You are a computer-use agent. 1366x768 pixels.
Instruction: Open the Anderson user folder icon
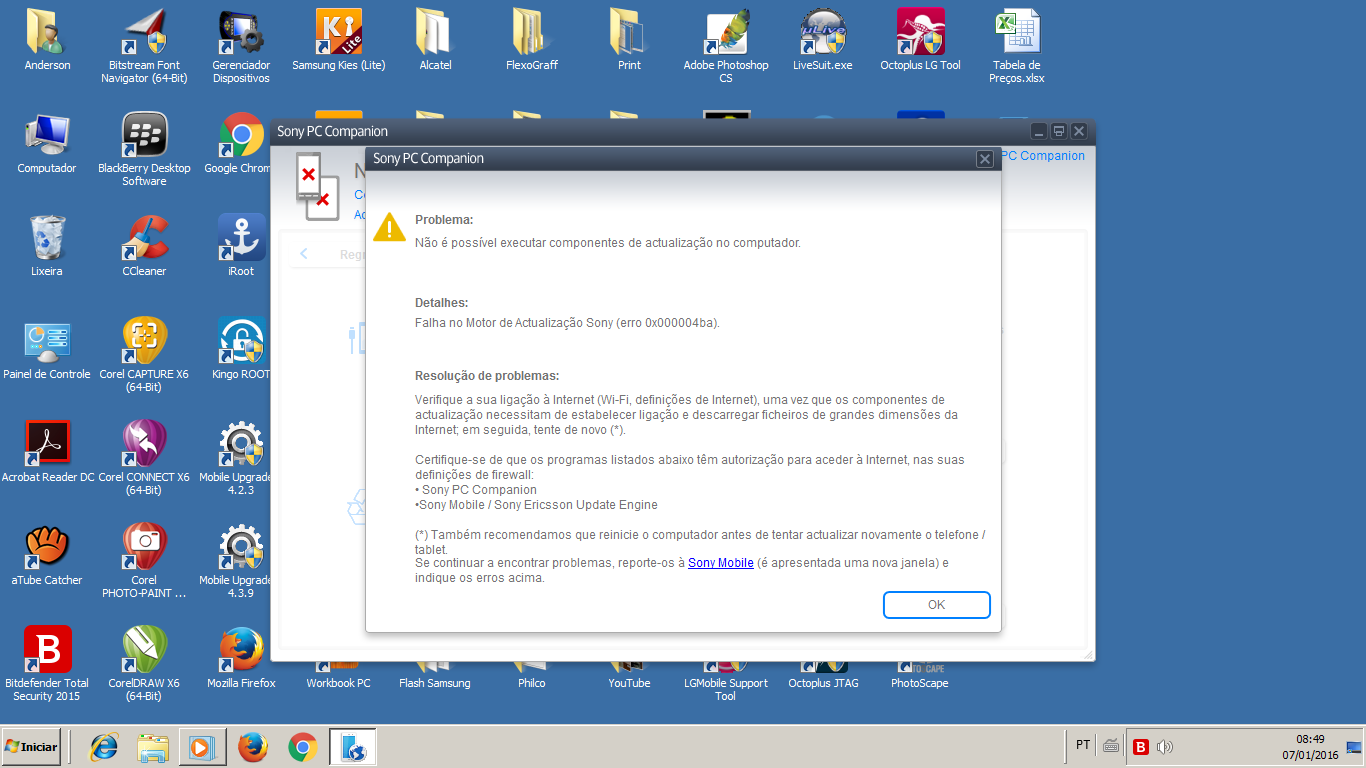[47, 41]
